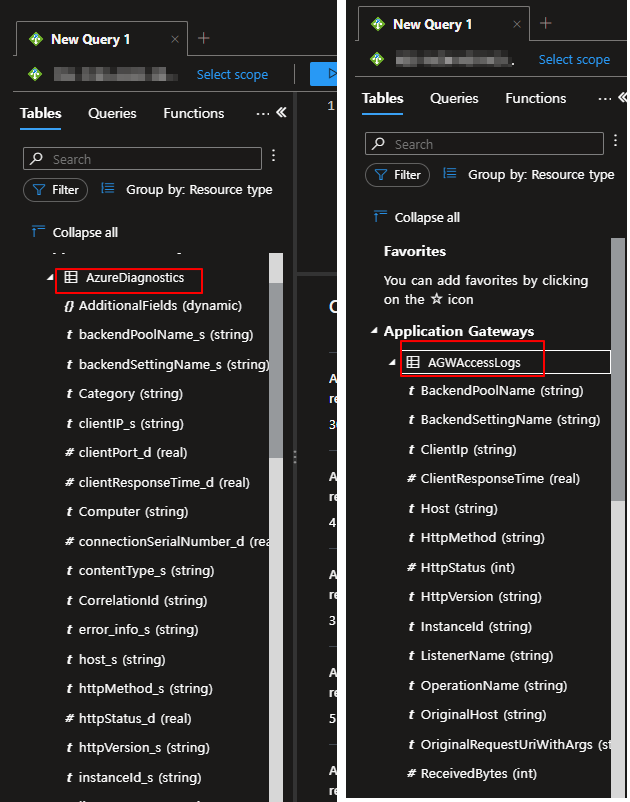Viewport: 630px width, 802px height.
Task: Open the Functions tab in left window
Action: (x=194, y=113)
